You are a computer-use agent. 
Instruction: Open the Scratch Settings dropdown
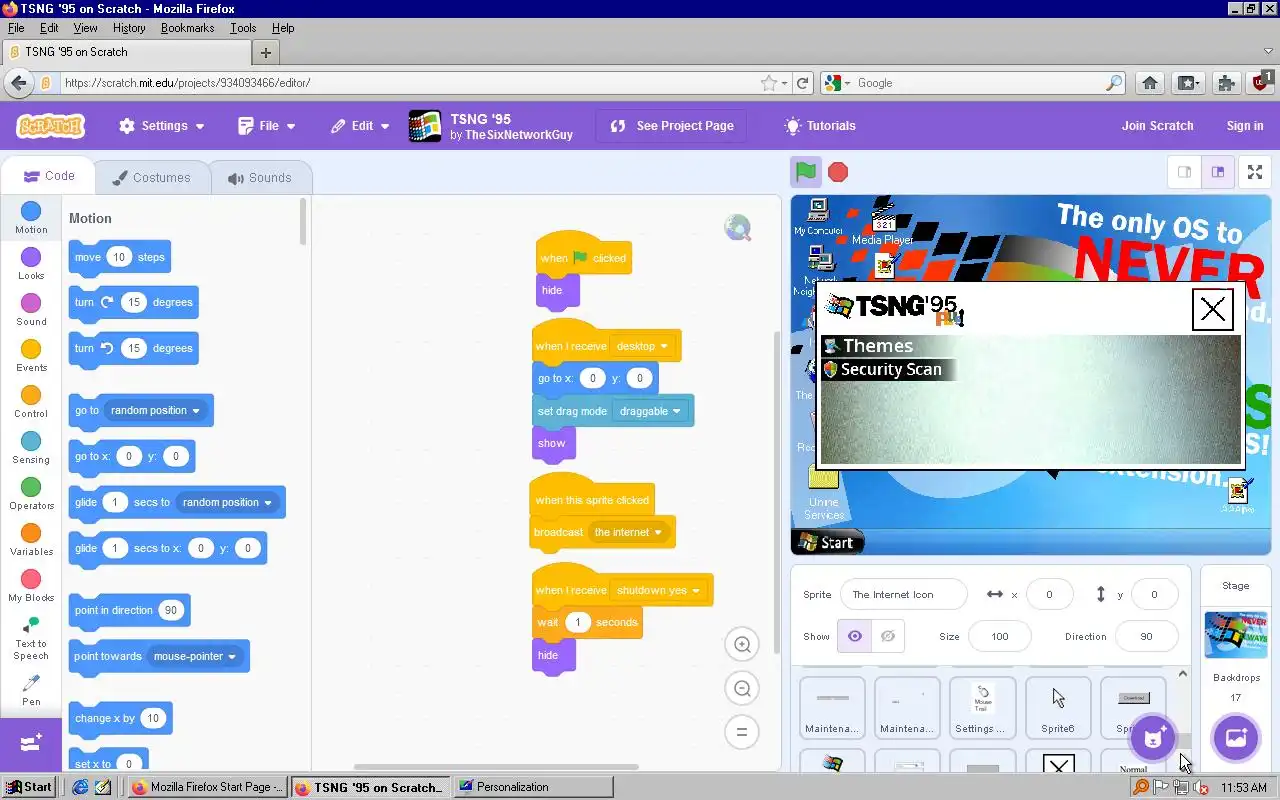pyautogui.click(x=161, y=126)
